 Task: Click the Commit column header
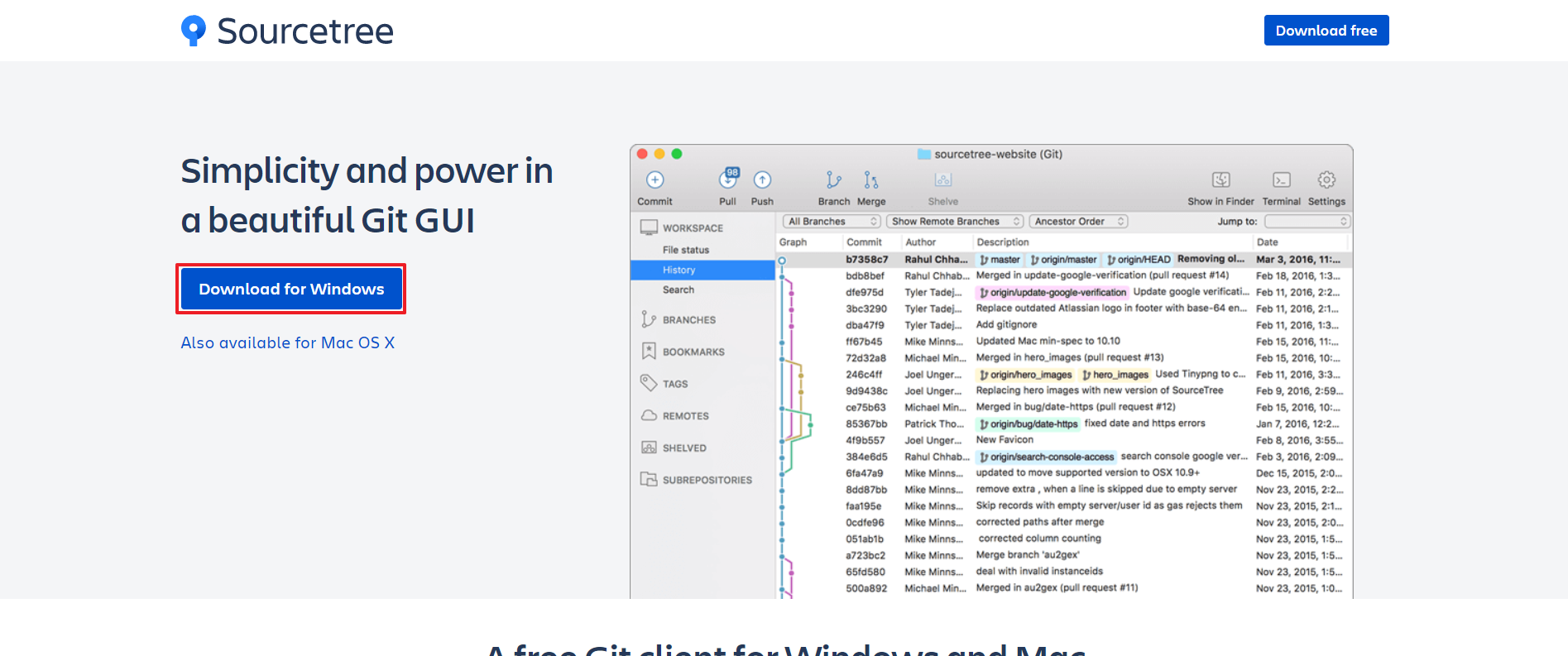[x=864, y=242]
